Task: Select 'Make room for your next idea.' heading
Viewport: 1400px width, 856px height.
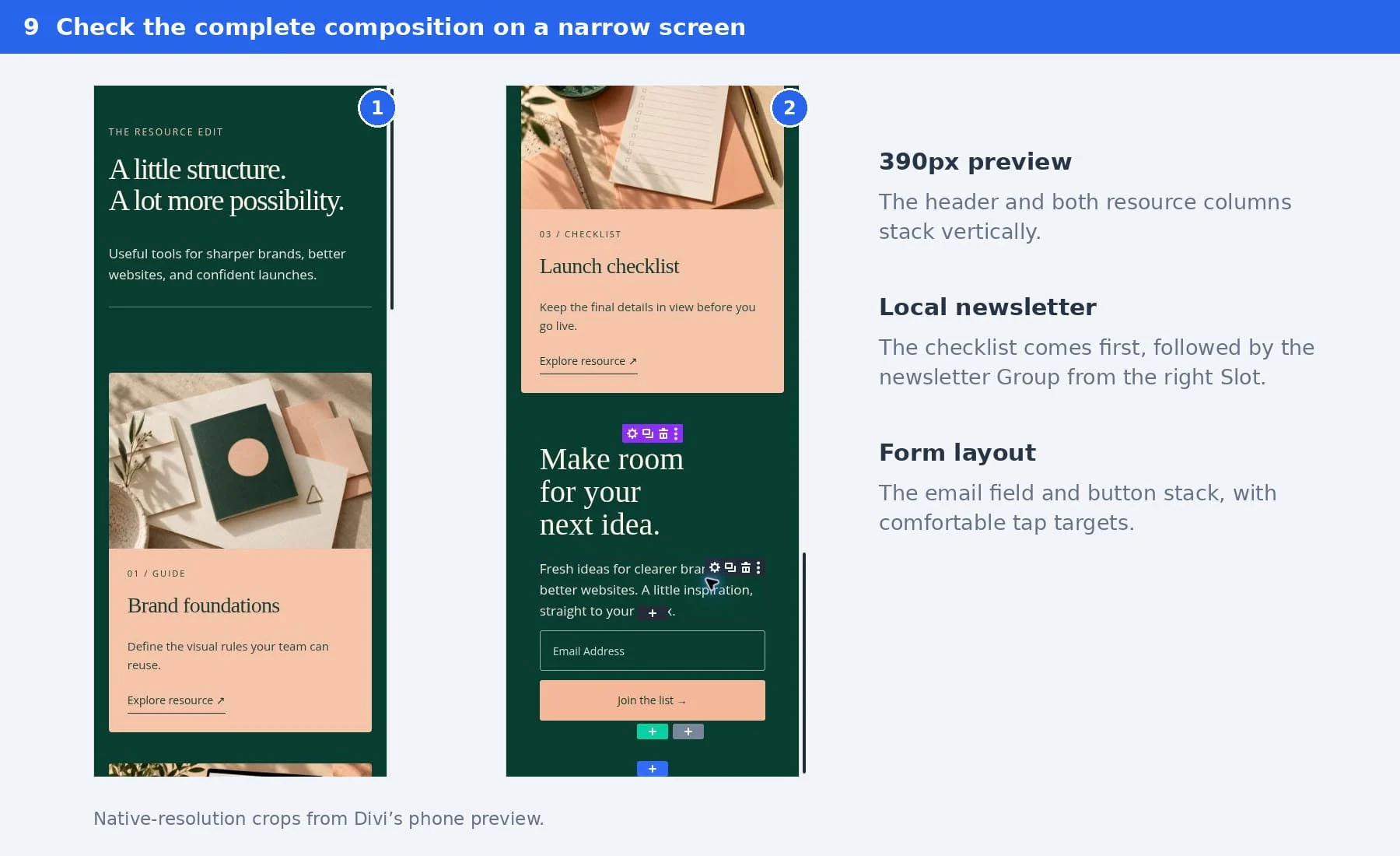Action: tap(611, 492)
